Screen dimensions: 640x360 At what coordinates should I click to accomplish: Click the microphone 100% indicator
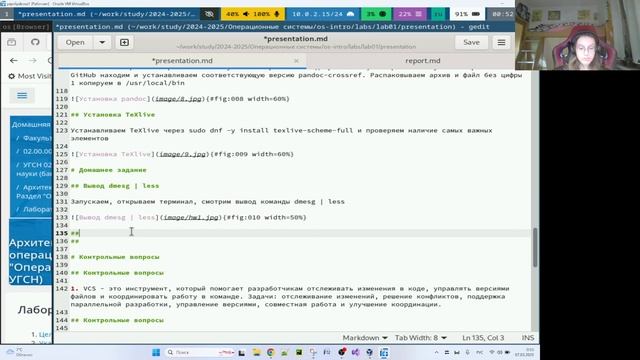267,14
